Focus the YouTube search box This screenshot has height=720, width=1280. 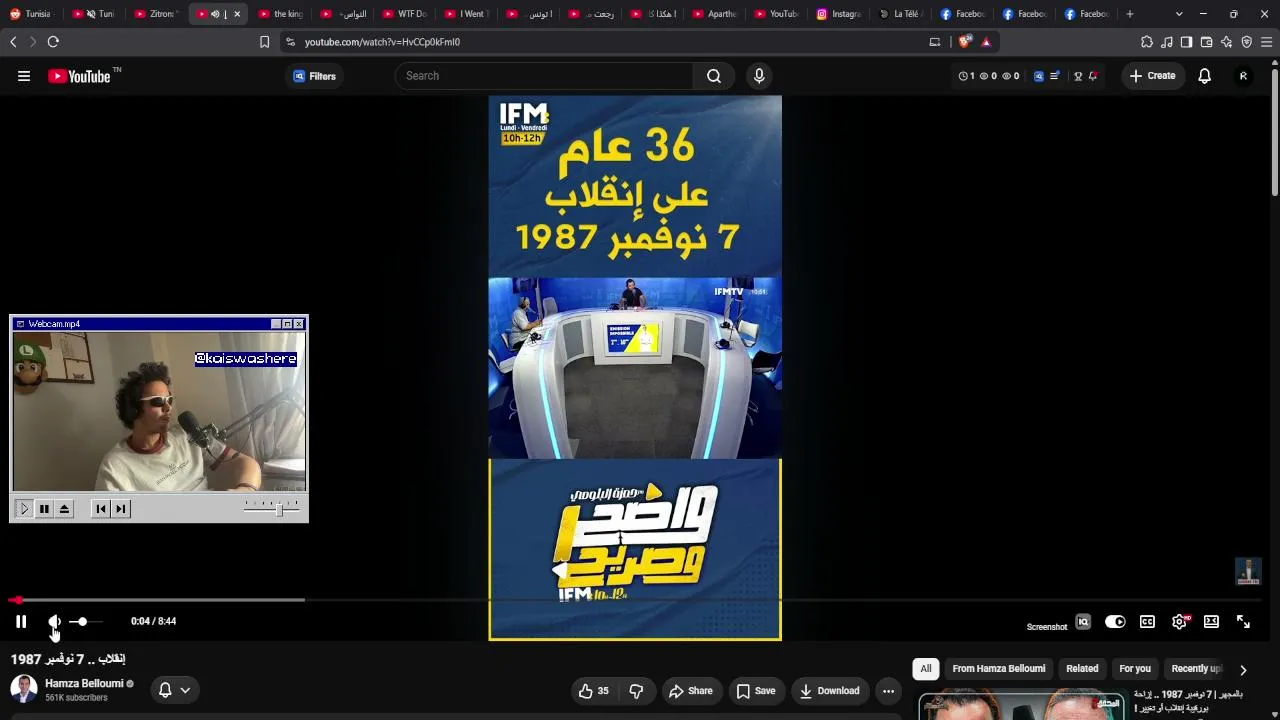[544, 76]
